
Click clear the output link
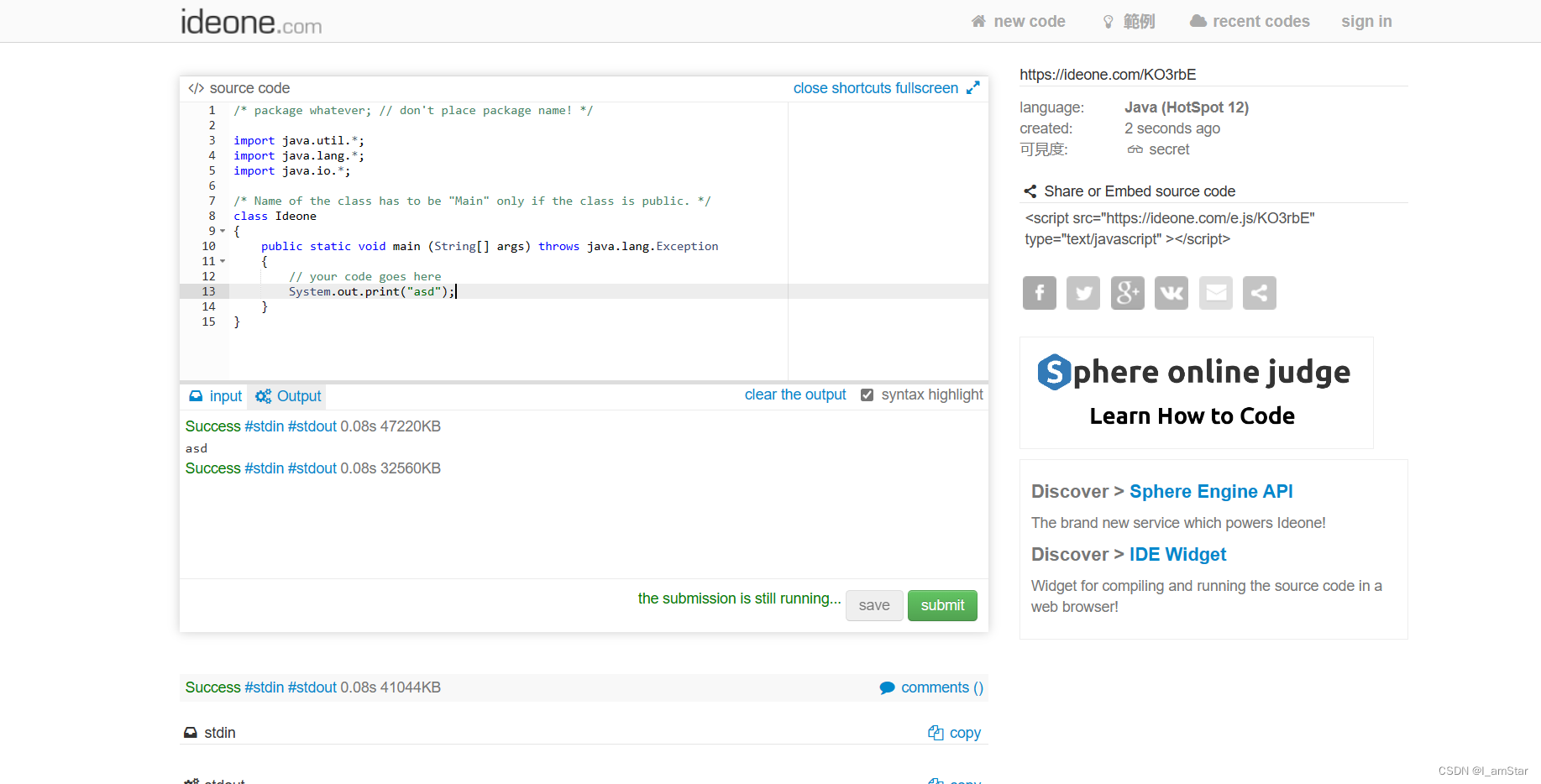(x=795, y=395)
